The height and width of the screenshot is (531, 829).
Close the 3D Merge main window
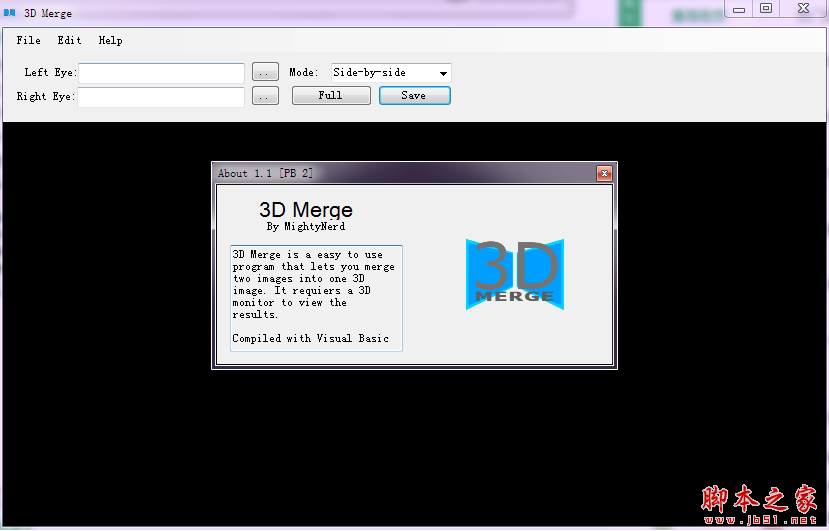tap(803, 8)
